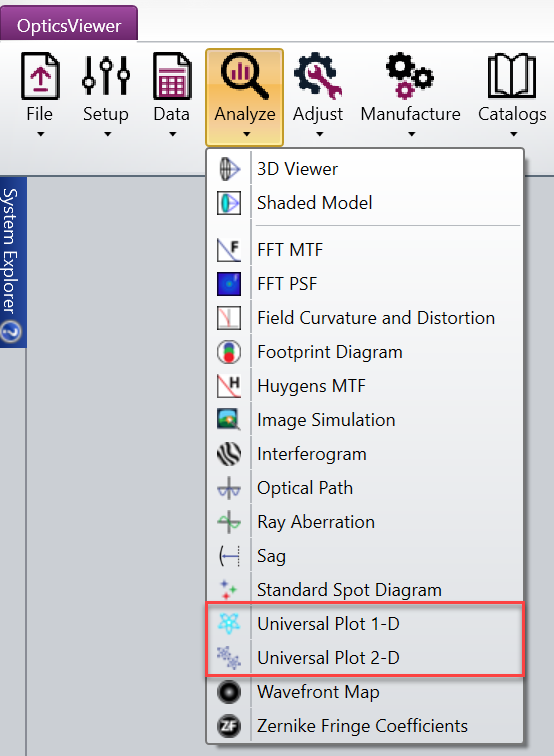Open the System Explorer side panel
The height and width of the screenshot is (756, 554).
[x=10, y=251]
